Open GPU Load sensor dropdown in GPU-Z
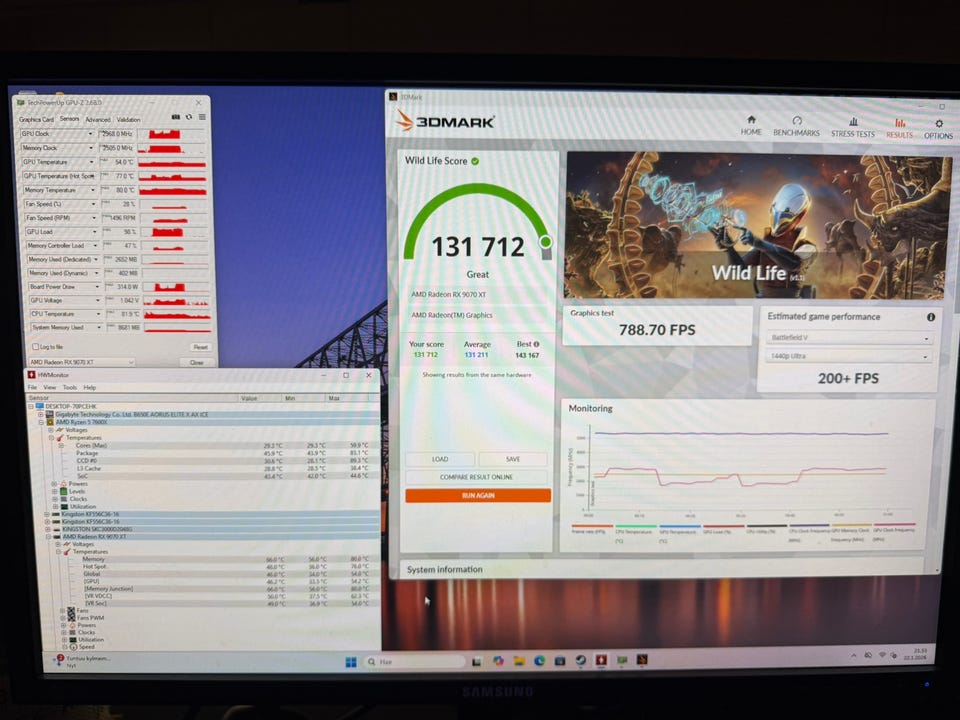This screenshot has height=720, width=960. 94,231
